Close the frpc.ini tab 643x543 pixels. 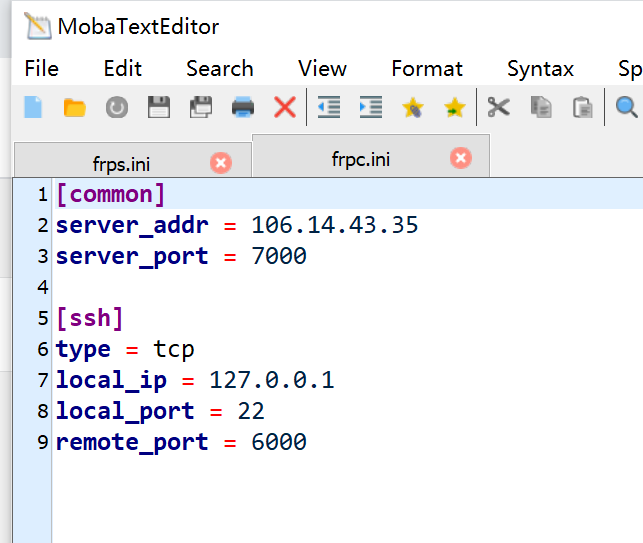(x=461, y=158)
